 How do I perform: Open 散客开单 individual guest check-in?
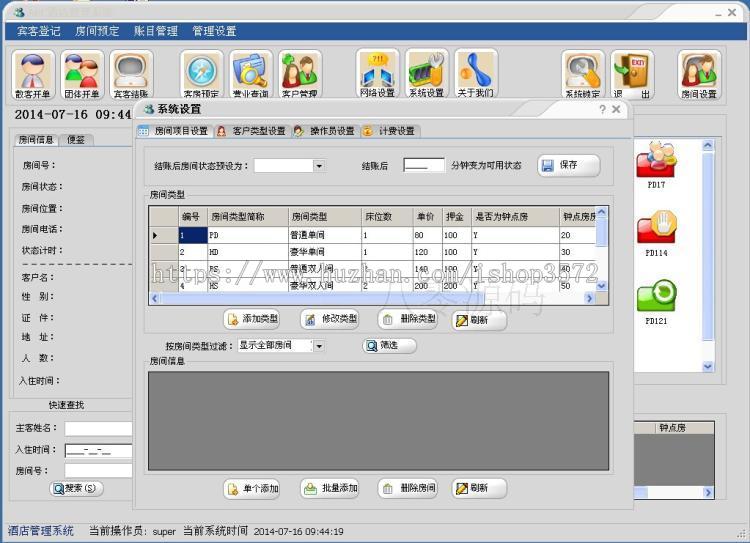(33, 75)
